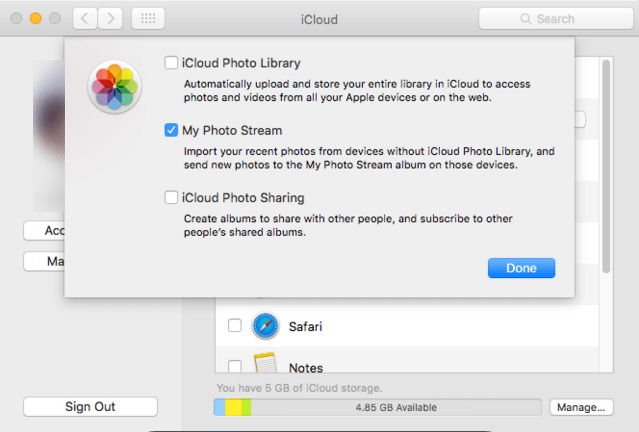Screen dimensions: 639x432
Task: Click the iCloud Photo Library label
Action: click(241, 63)
